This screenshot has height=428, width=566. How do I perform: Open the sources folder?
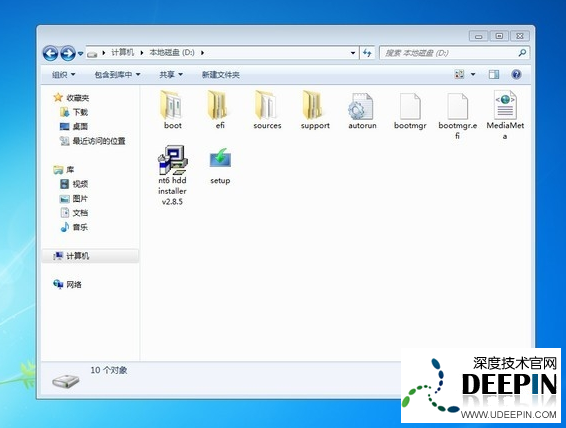pyautogui.click(x=267, y=110)
